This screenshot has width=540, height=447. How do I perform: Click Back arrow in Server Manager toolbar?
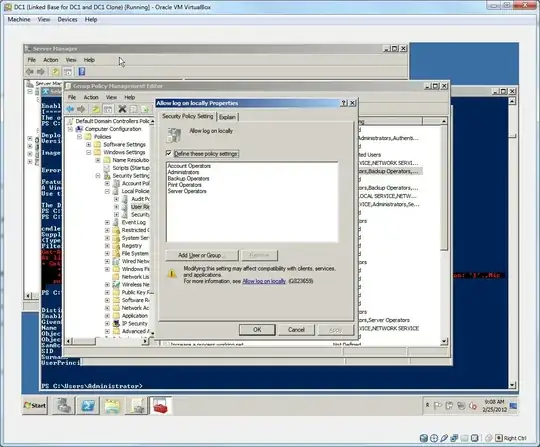[x=30, y=71]
